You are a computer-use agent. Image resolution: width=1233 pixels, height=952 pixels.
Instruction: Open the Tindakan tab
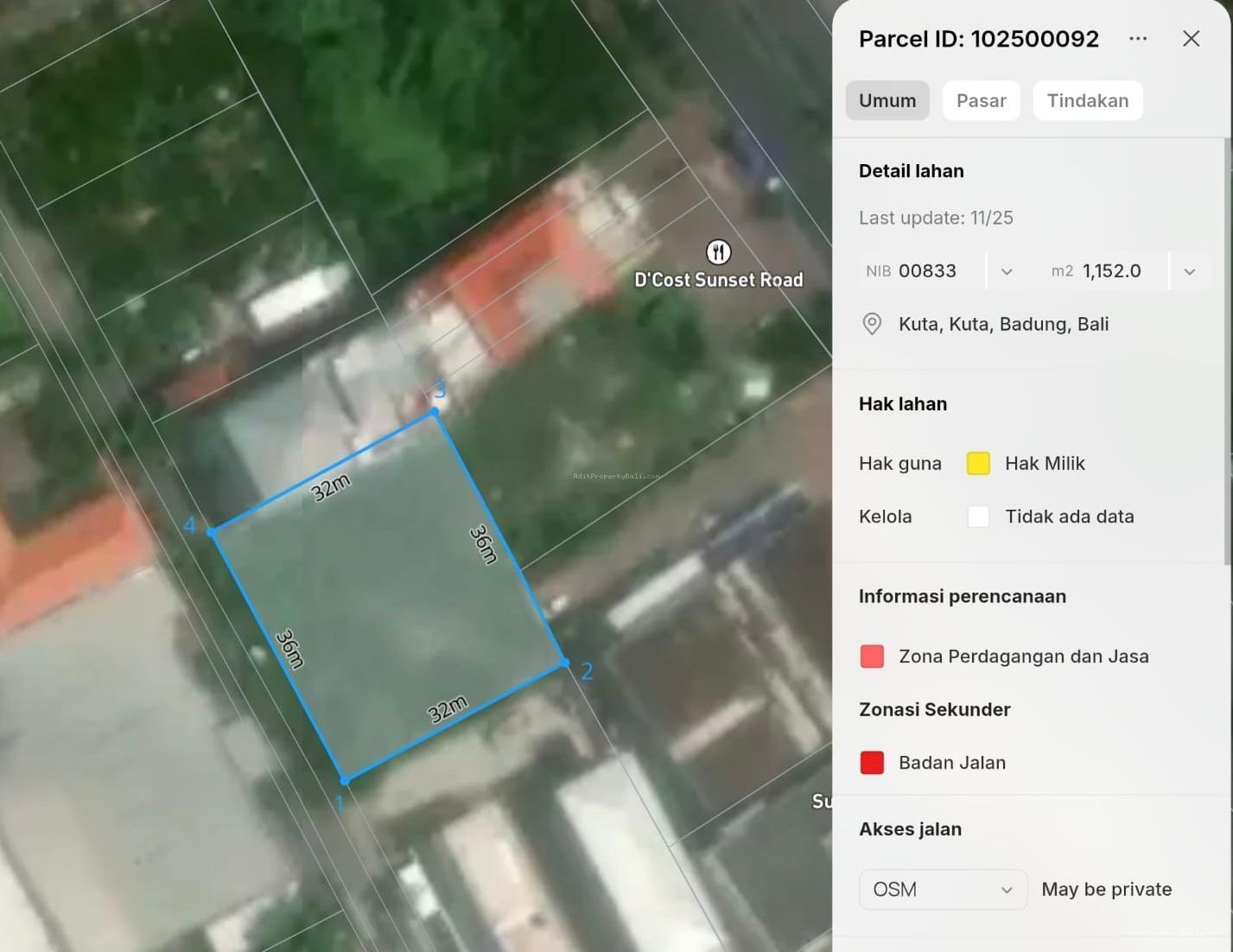(1087, 100)
